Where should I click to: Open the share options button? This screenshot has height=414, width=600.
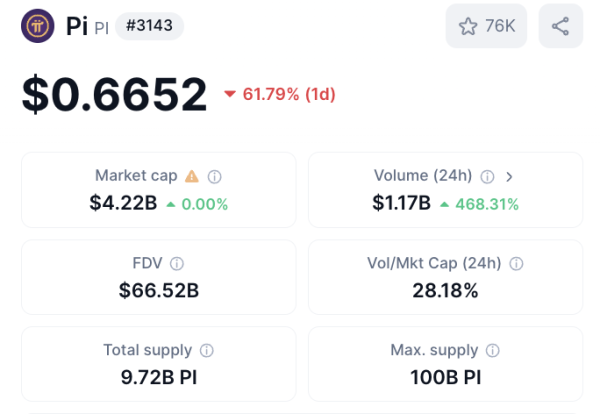[x=560, y=26]
